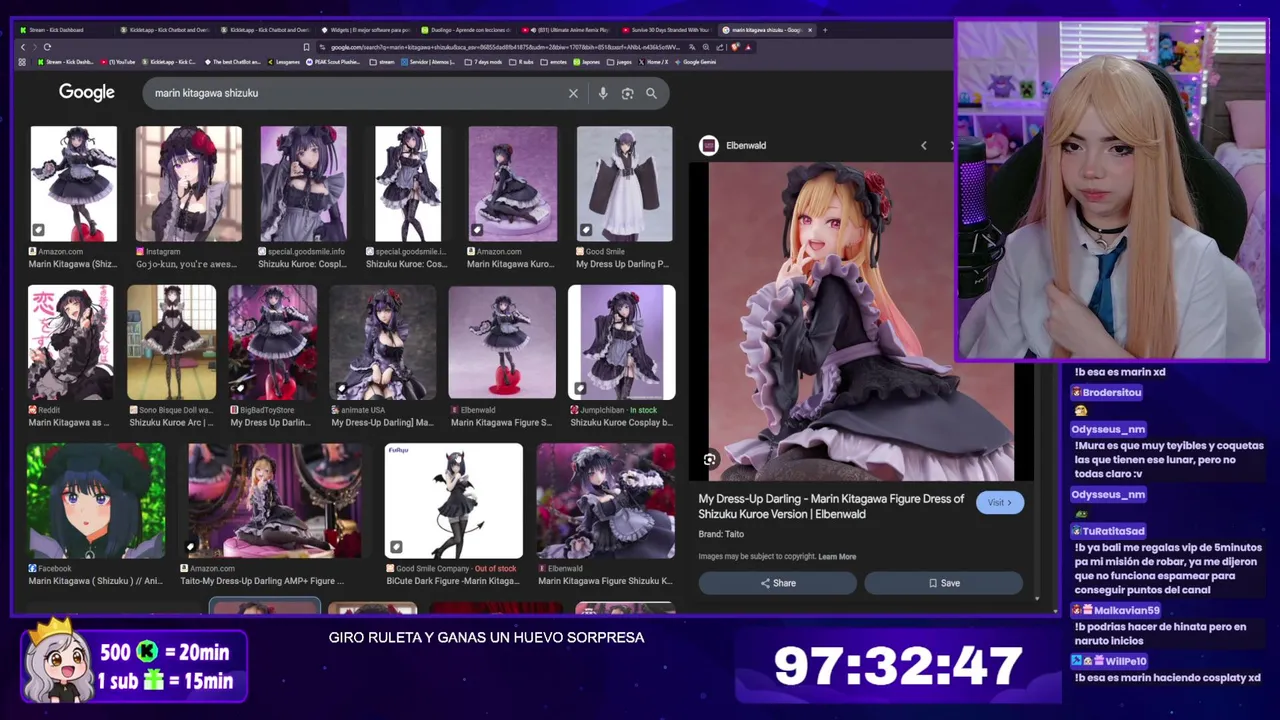
Task: Click chat username TuRatitaSad
Action: [1113, 531]
